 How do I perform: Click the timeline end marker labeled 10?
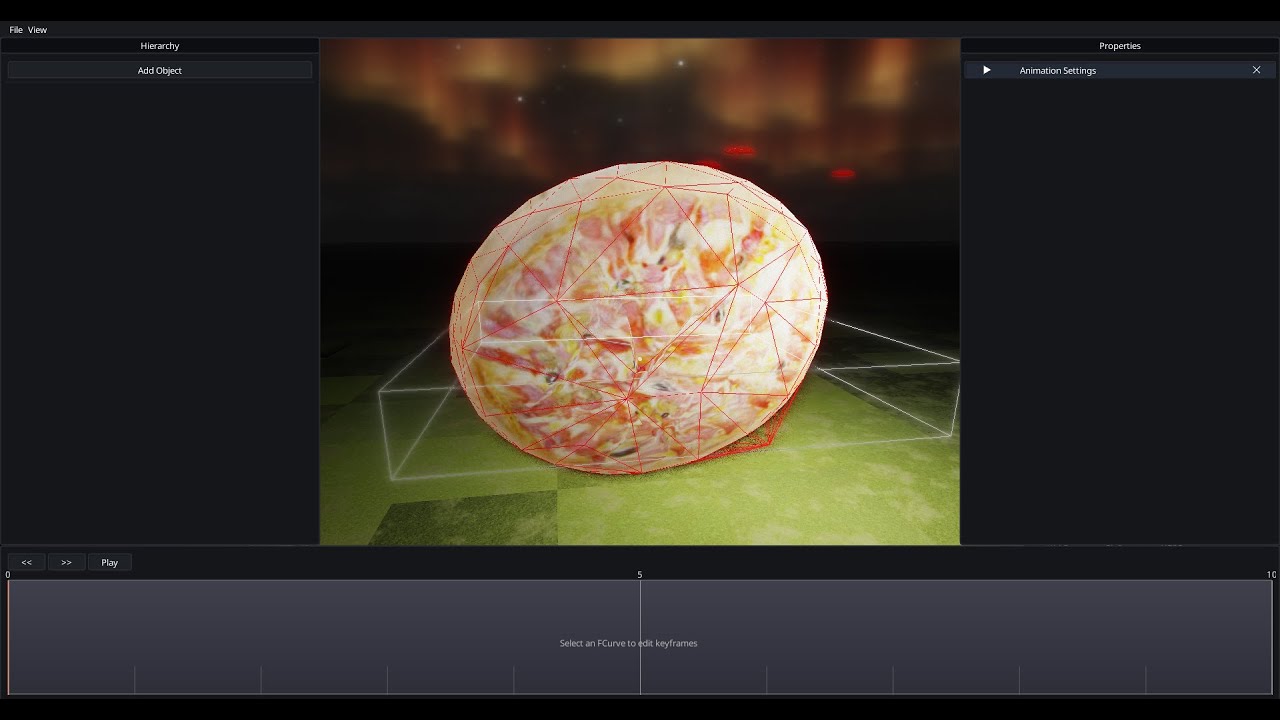coord(1270,575)
